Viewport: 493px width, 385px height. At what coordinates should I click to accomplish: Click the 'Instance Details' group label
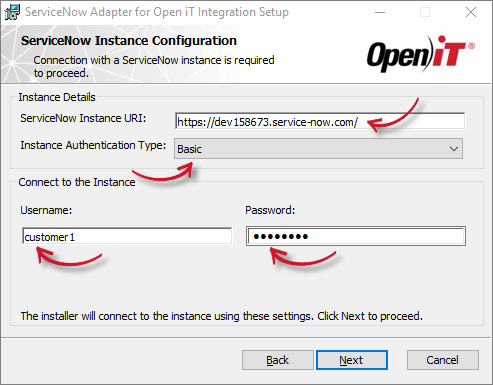[x=57, y=97]
